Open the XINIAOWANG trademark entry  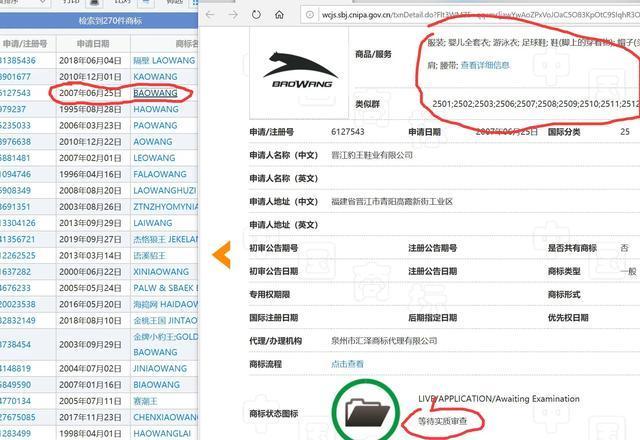pos(161,272)
